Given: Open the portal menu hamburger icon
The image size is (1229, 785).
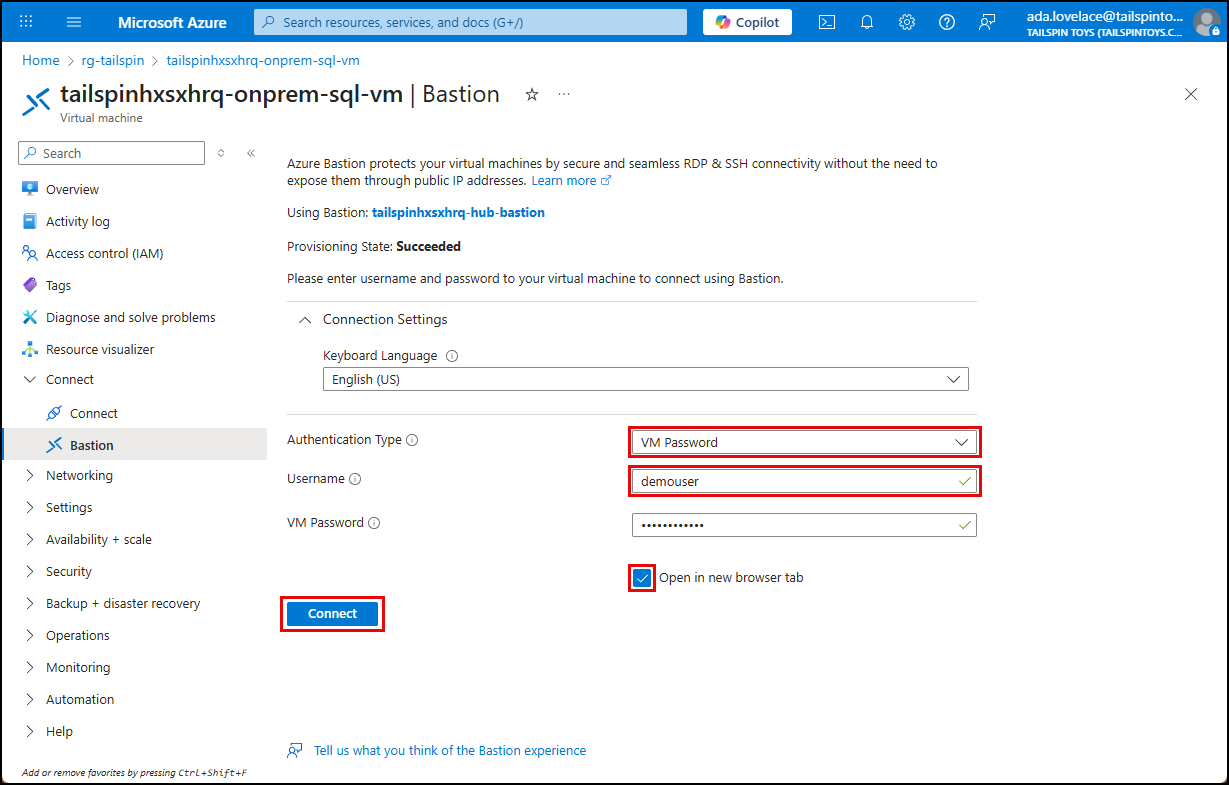Looking at the screenshot, I should (73, 21).
